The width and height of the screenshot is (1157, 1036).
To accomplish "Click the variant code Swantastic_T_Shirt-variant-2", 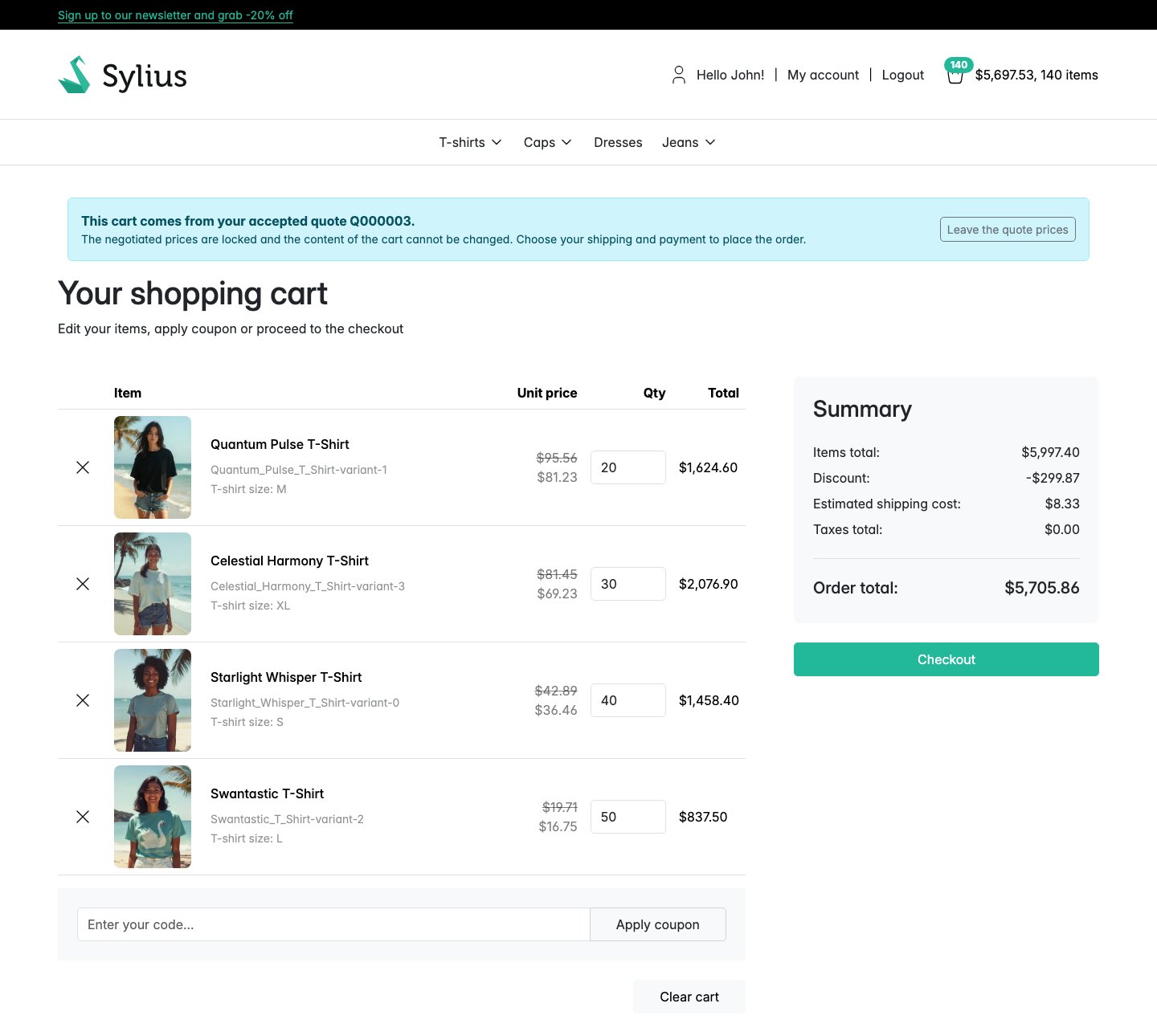I will (287, 819).
